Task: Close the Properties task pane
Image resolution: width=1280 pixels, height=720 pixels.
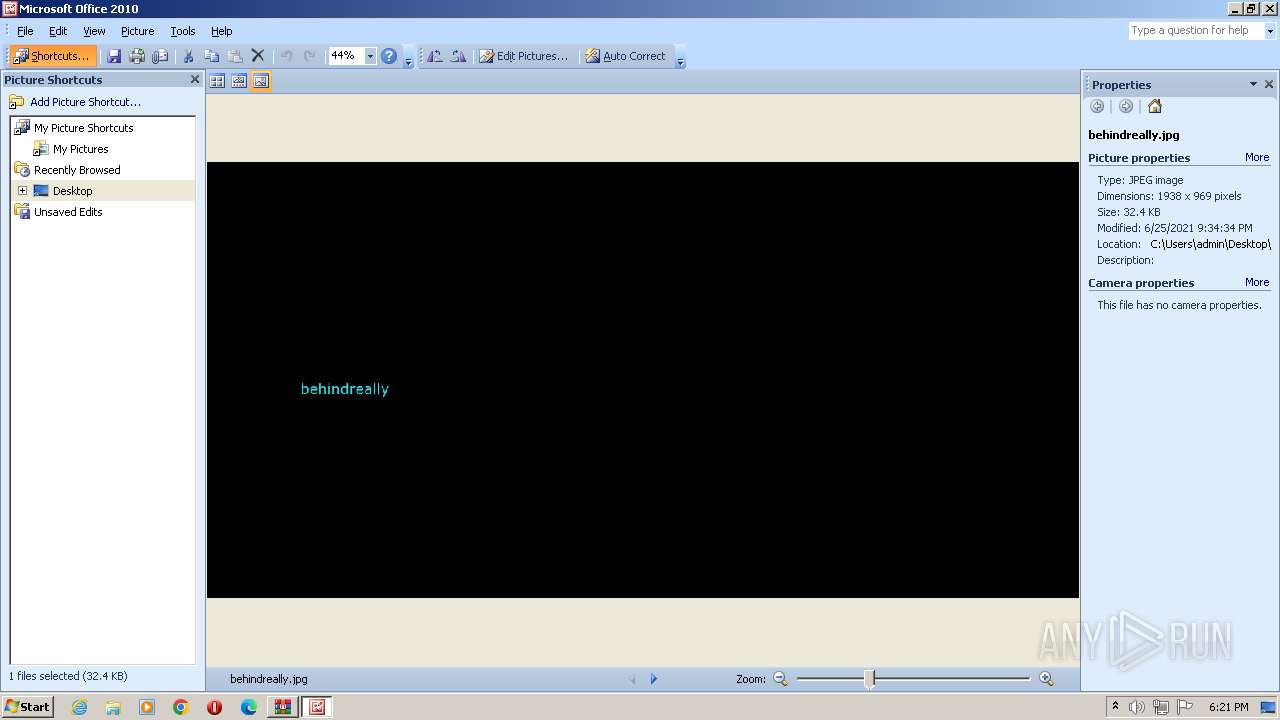Action: [x=1269, y=84]
